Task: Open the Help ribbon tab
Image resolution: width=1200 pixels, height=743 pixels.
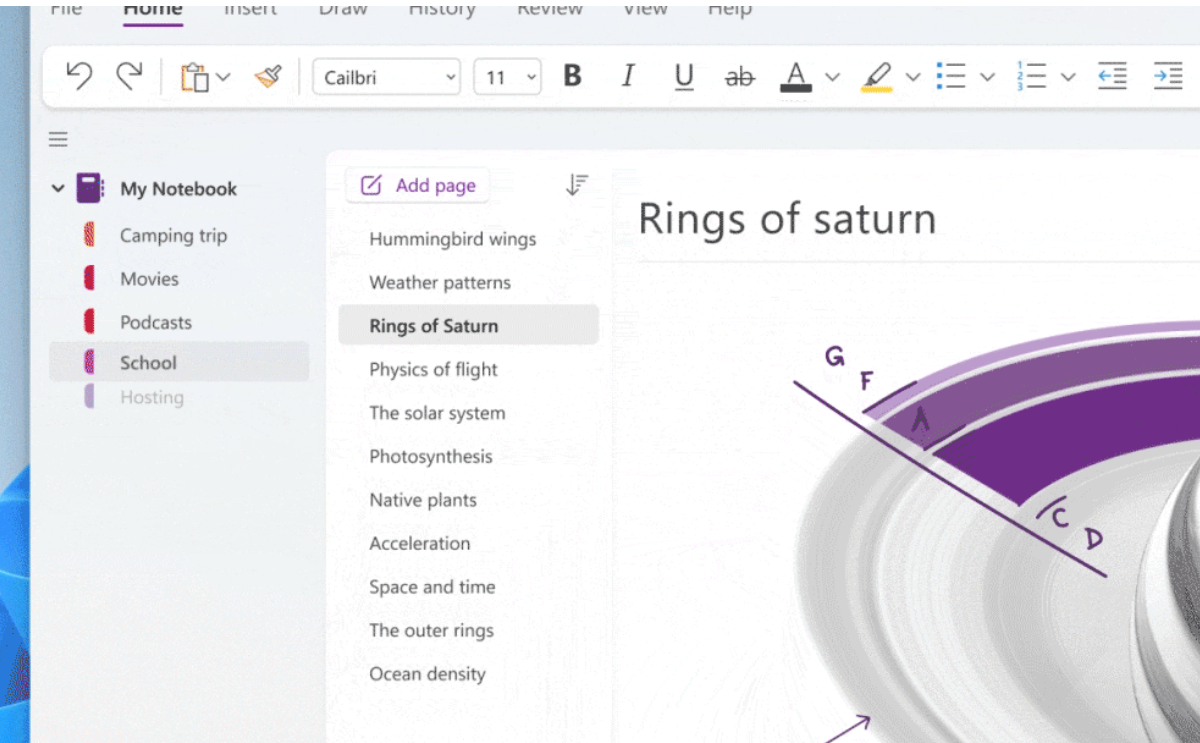Action: coord(729,9)
